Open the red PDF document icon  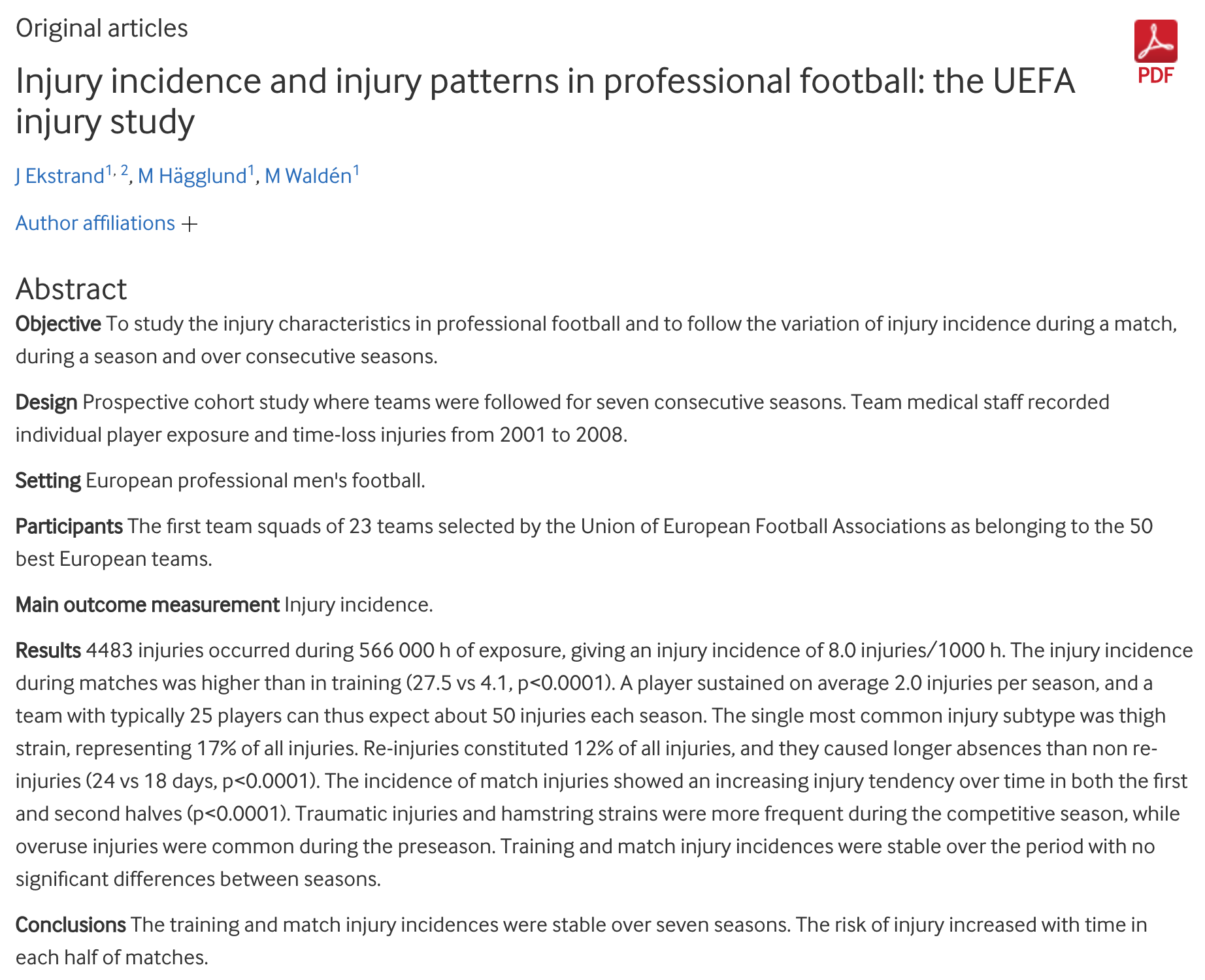click(x=1155, y=41)
